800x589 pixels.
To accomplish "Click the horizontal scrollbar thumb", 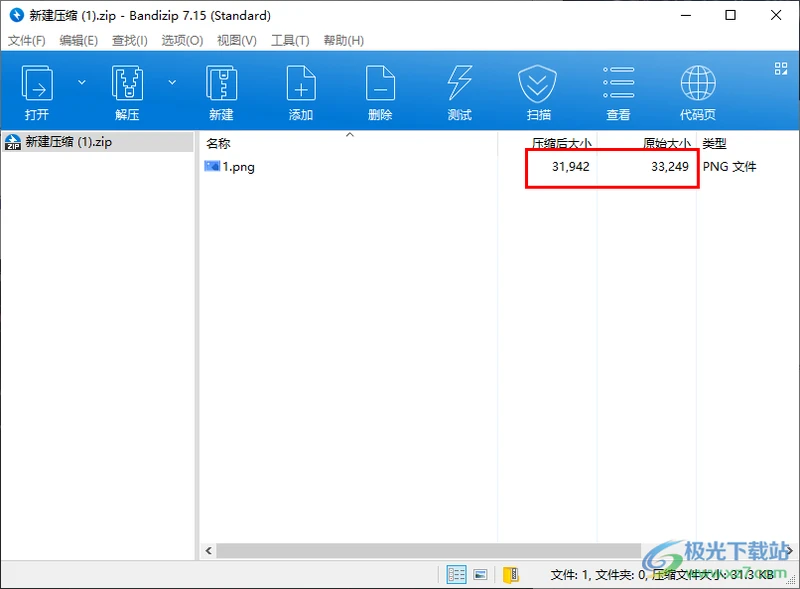I will tap(429, 551).
